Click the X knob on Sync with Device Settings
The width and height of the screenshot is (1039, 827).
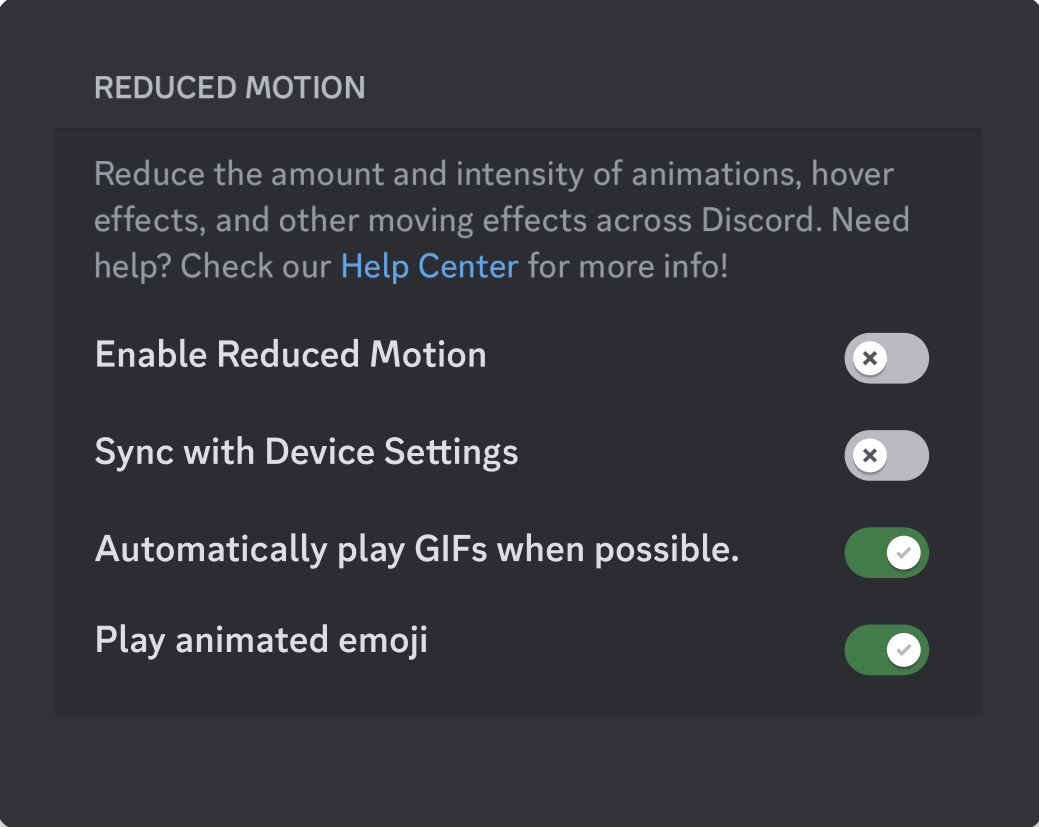click(870, 456)
